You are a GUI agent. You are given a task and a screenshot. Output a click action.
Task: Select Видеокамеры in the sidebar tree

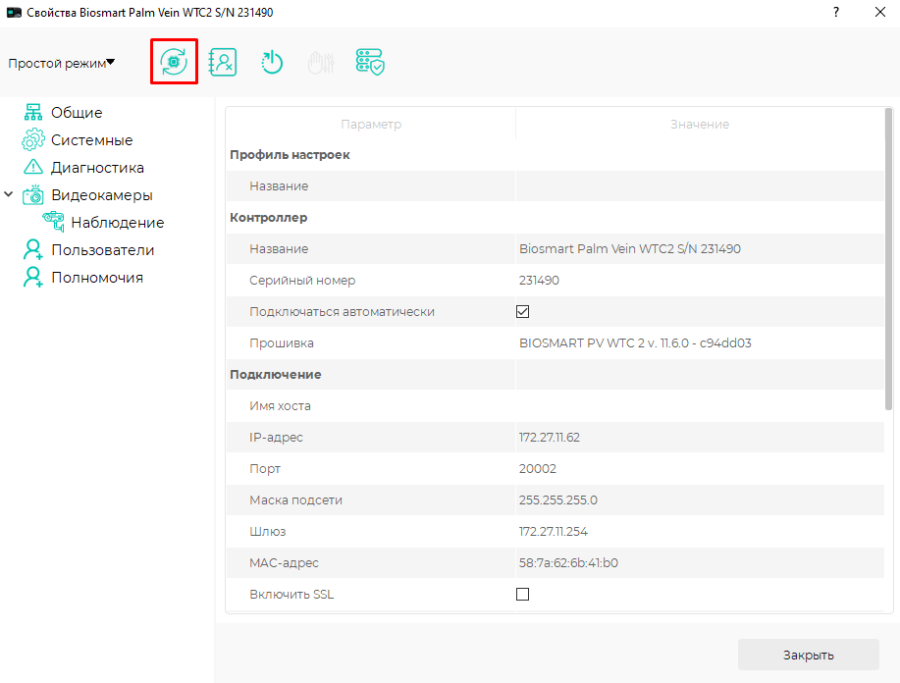point(102,195)
